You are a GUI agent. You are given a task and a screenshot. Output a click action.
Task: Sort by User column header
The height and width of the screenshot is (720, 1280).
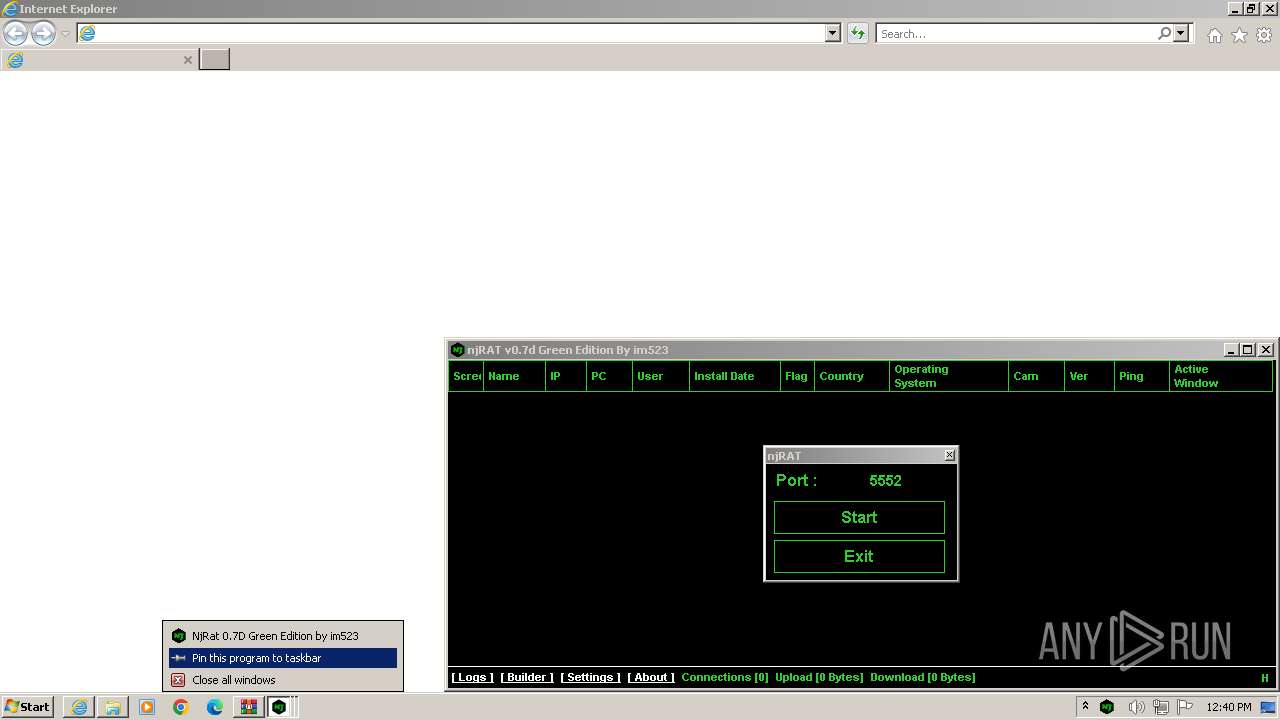coord(661,376)
